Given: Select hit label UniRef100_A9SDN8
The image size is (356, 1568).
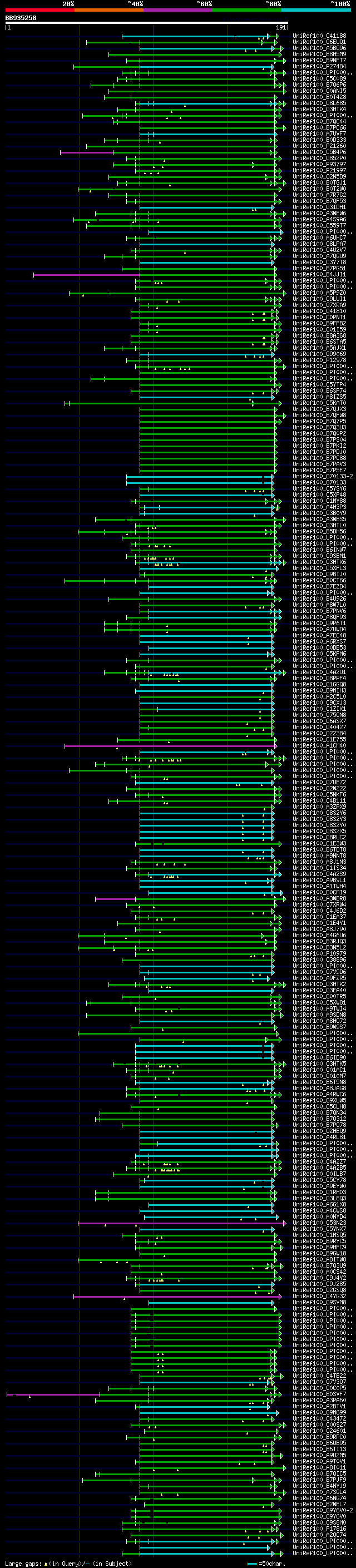Looking at the screenshot, I should tap(319, 1015).
